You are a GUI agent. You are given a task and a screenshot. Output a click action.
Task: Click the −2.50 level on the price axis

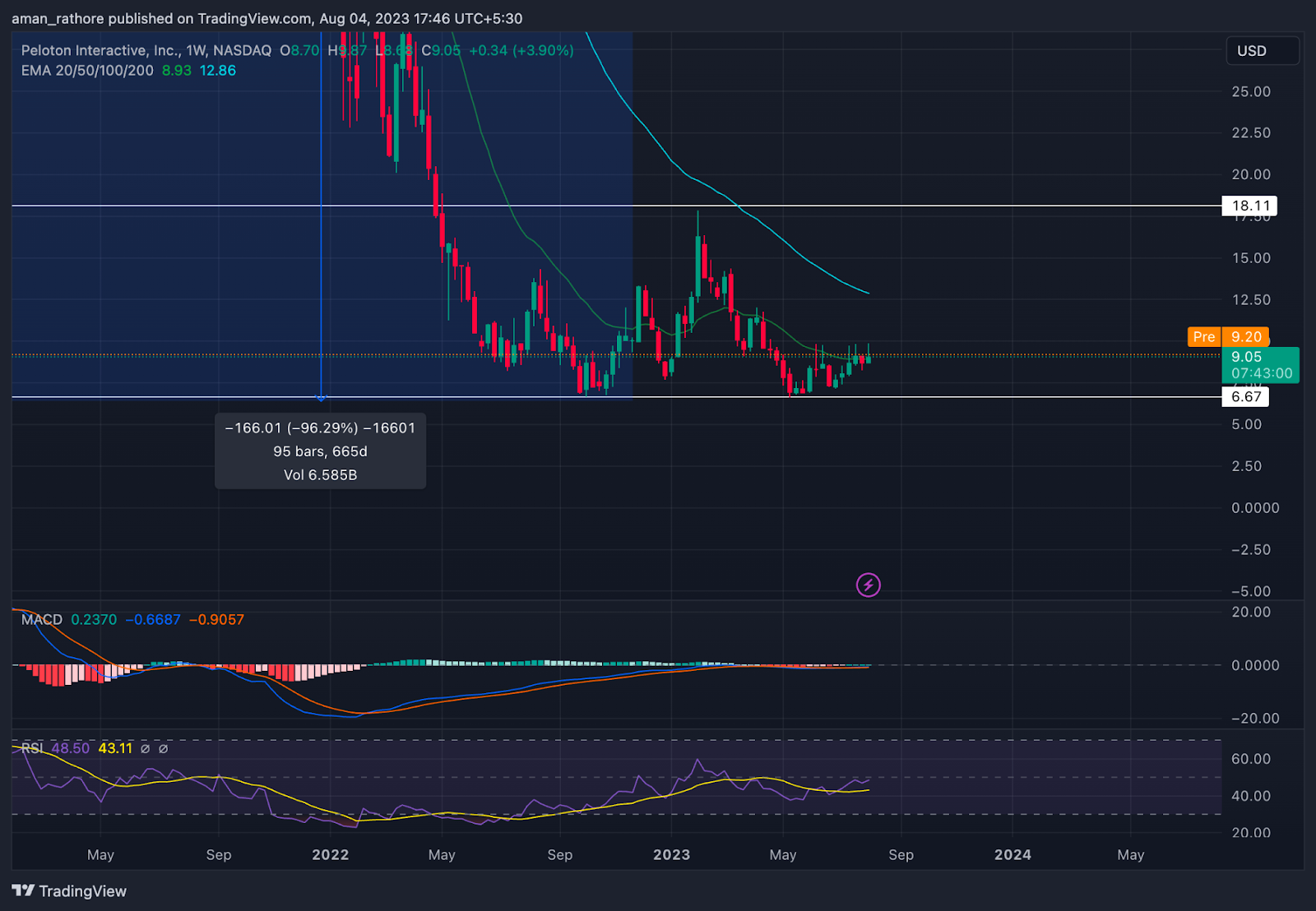(1251, 549)
